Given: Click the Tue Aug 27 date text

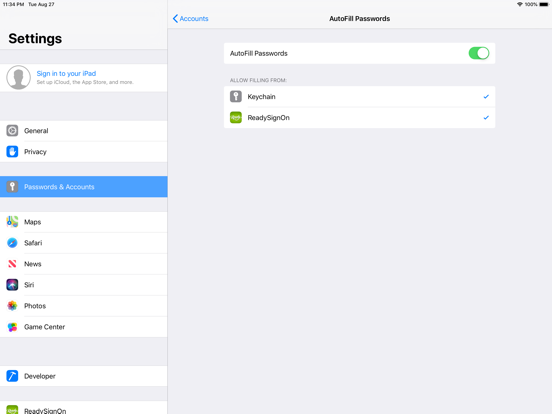Looking at the screenshot, I should point(41,4).
